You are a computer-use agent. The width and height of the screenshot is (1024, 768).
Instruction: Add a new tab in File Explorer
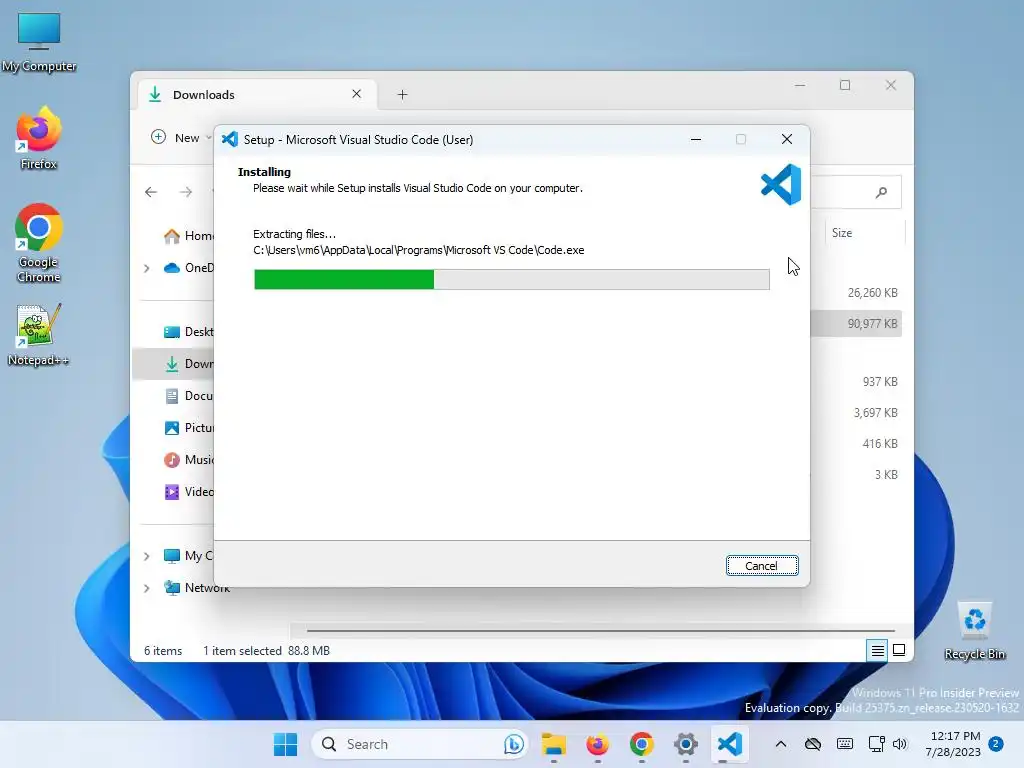[402, 95]
